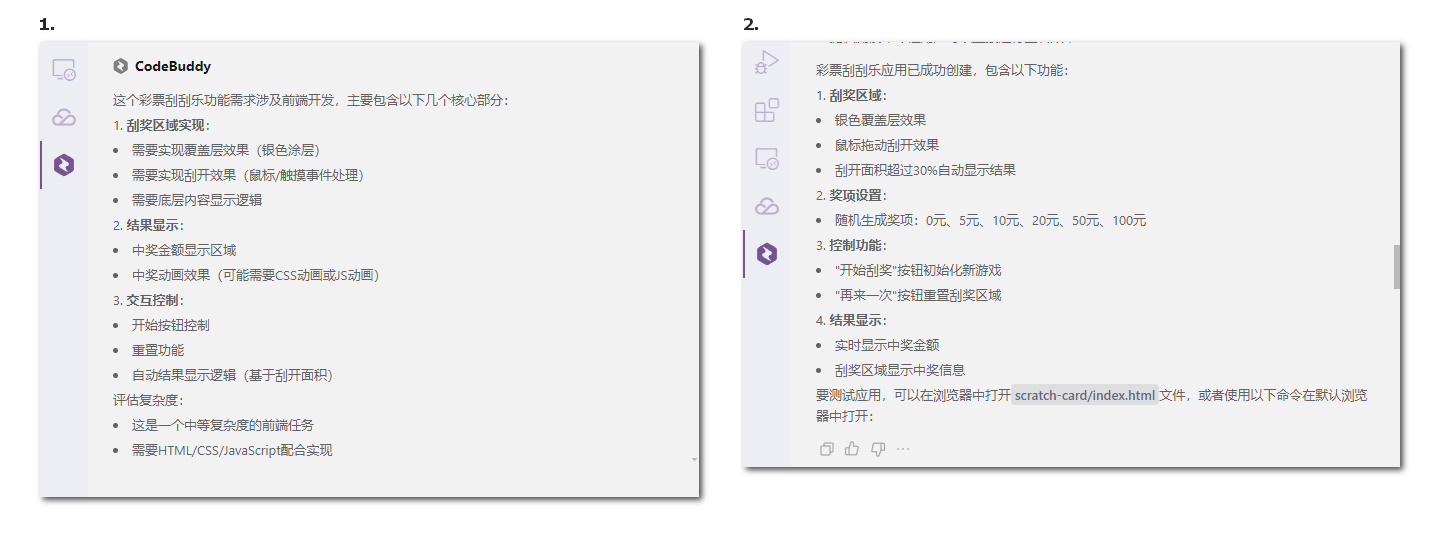Screen dimensions: 1441x538
Task: Click the cloud icon in panel 2 sidebar
Action: click(x=767, y=206)
